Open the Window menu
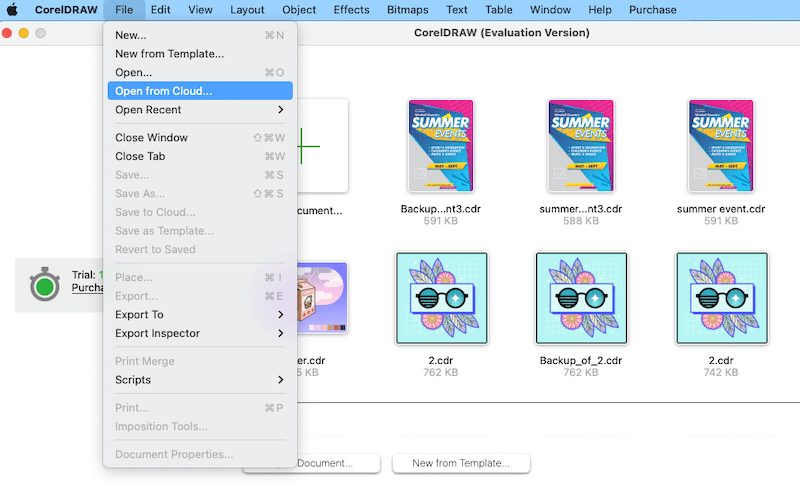 click(550, 10)
